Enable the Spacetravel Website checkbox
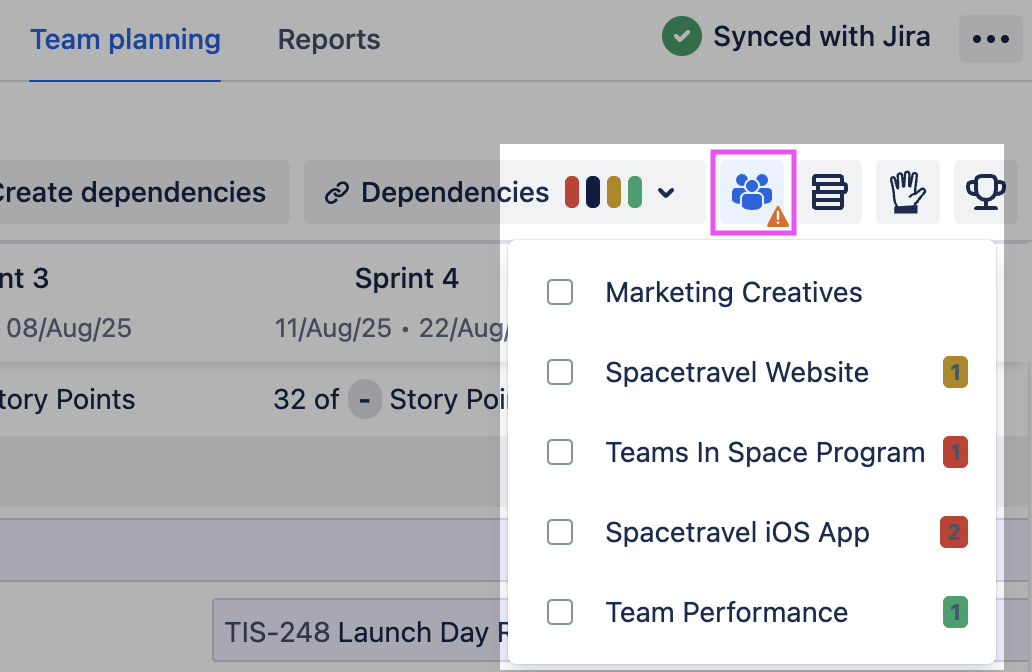 [x=560, y=373]
